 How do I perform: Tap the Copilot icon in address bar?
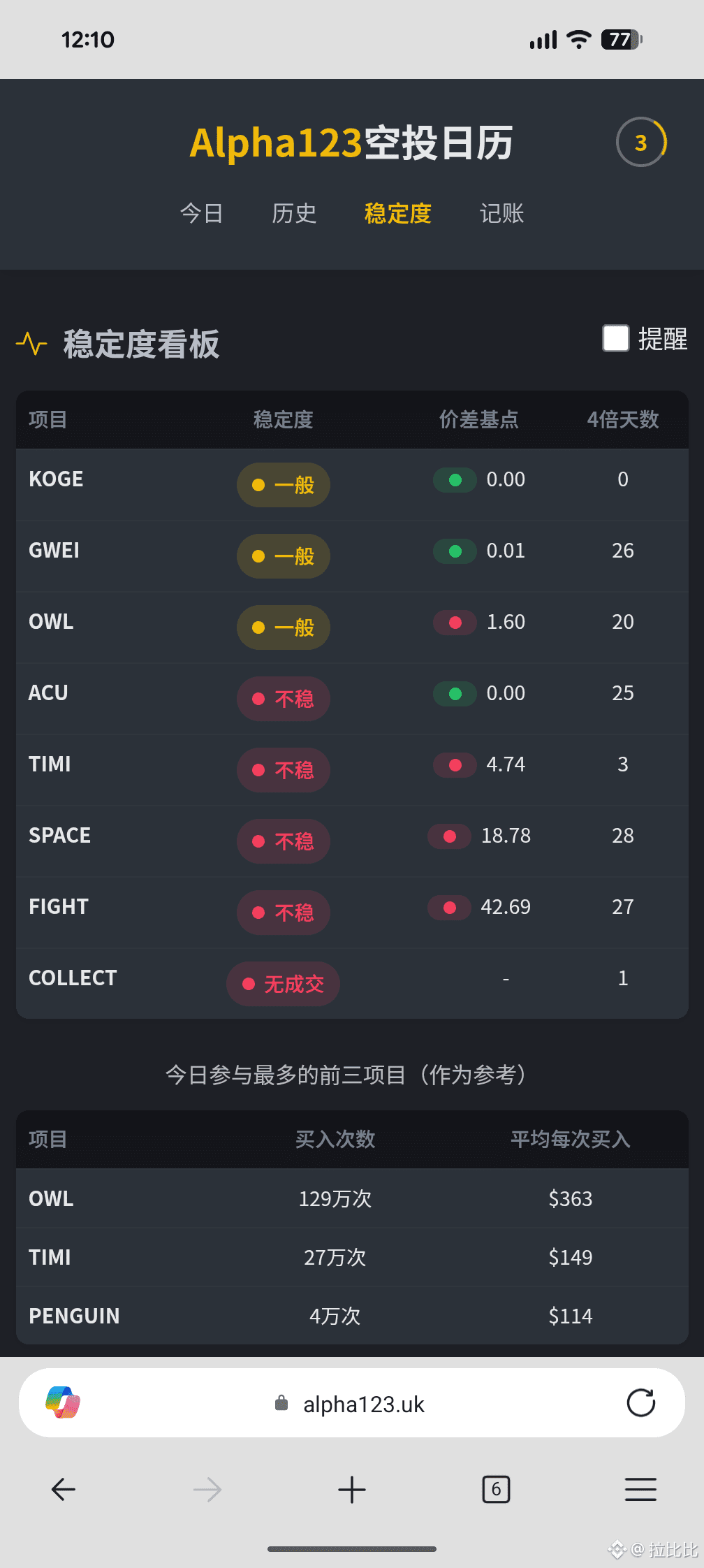63,1402
